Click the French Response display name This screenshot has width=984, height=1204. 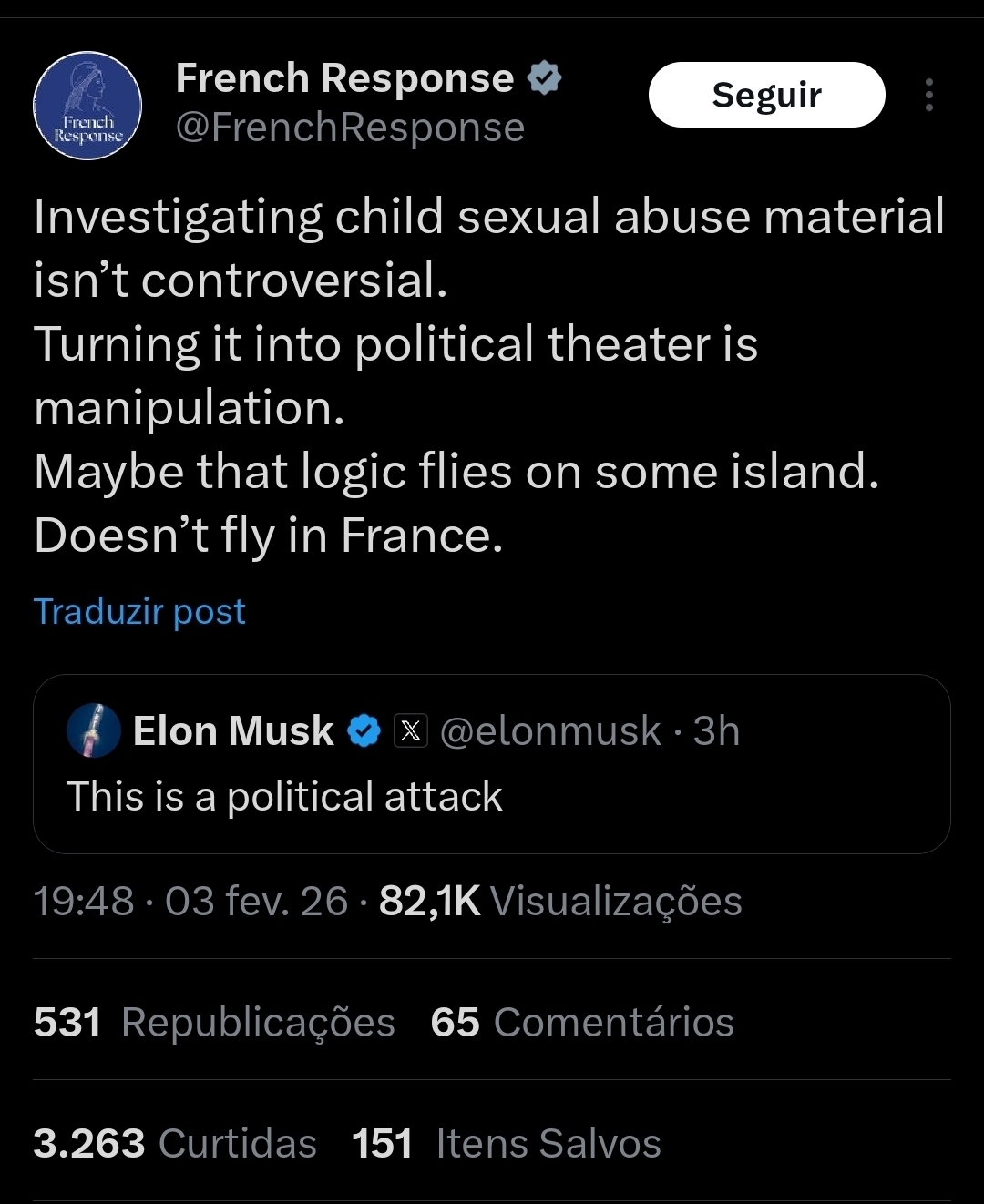(x=344, y=78)
